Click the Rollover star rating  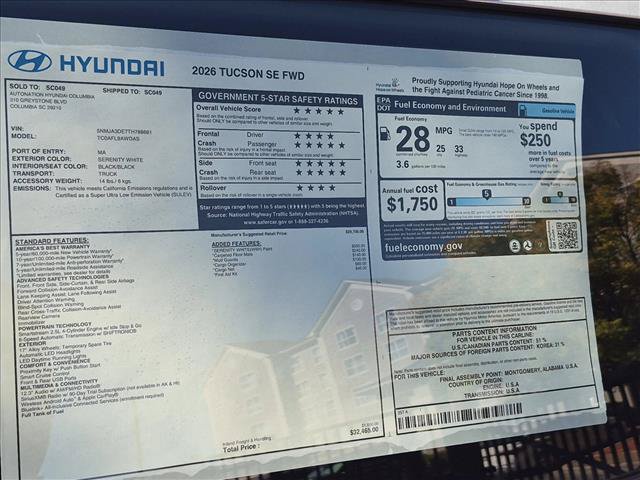click(x=316, y=188)
